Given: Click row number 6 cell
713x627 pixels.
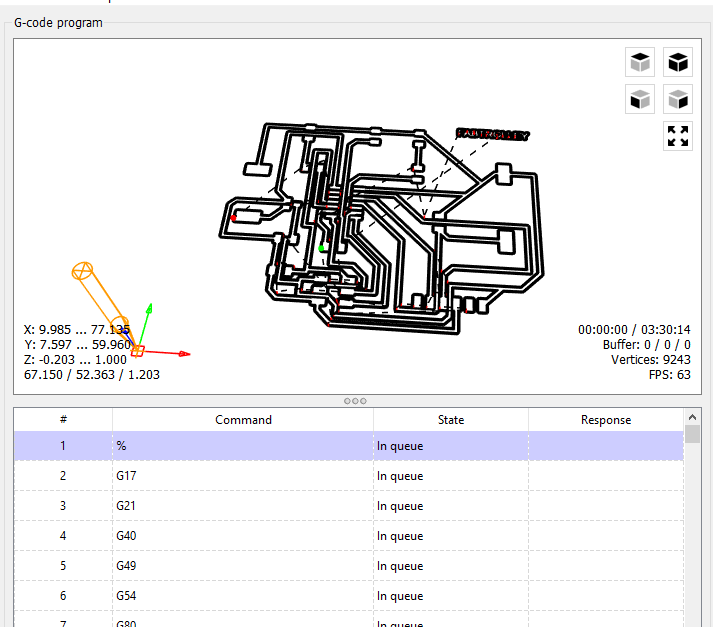Looking at the screenshot, I should [x=63, y=596].
